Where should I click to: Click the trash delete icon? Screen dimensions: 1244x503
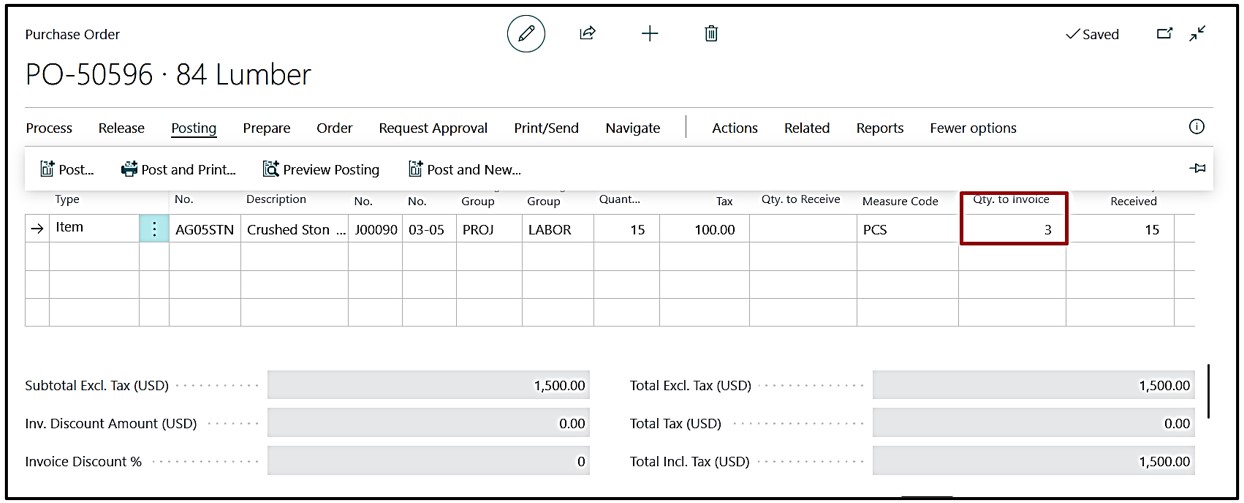coord(711,34)
